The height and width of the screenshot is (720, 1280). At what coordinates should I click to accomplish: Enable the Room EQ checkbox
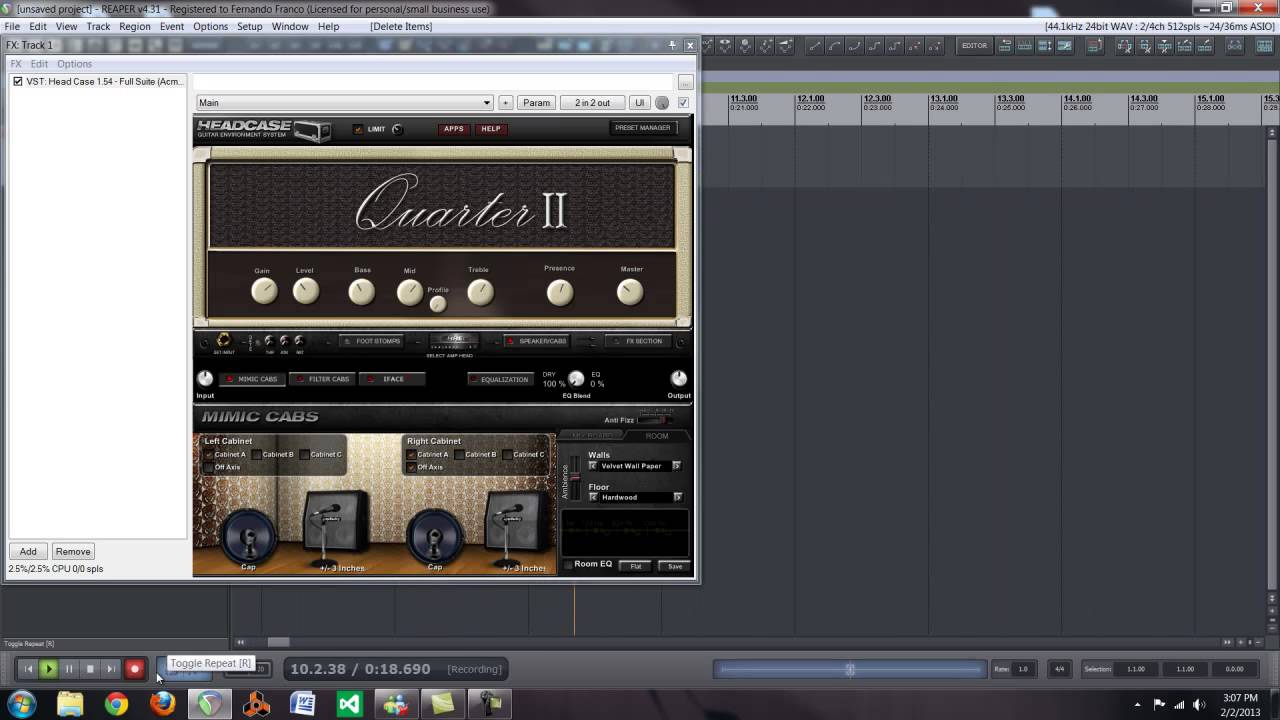click(568, 565)
